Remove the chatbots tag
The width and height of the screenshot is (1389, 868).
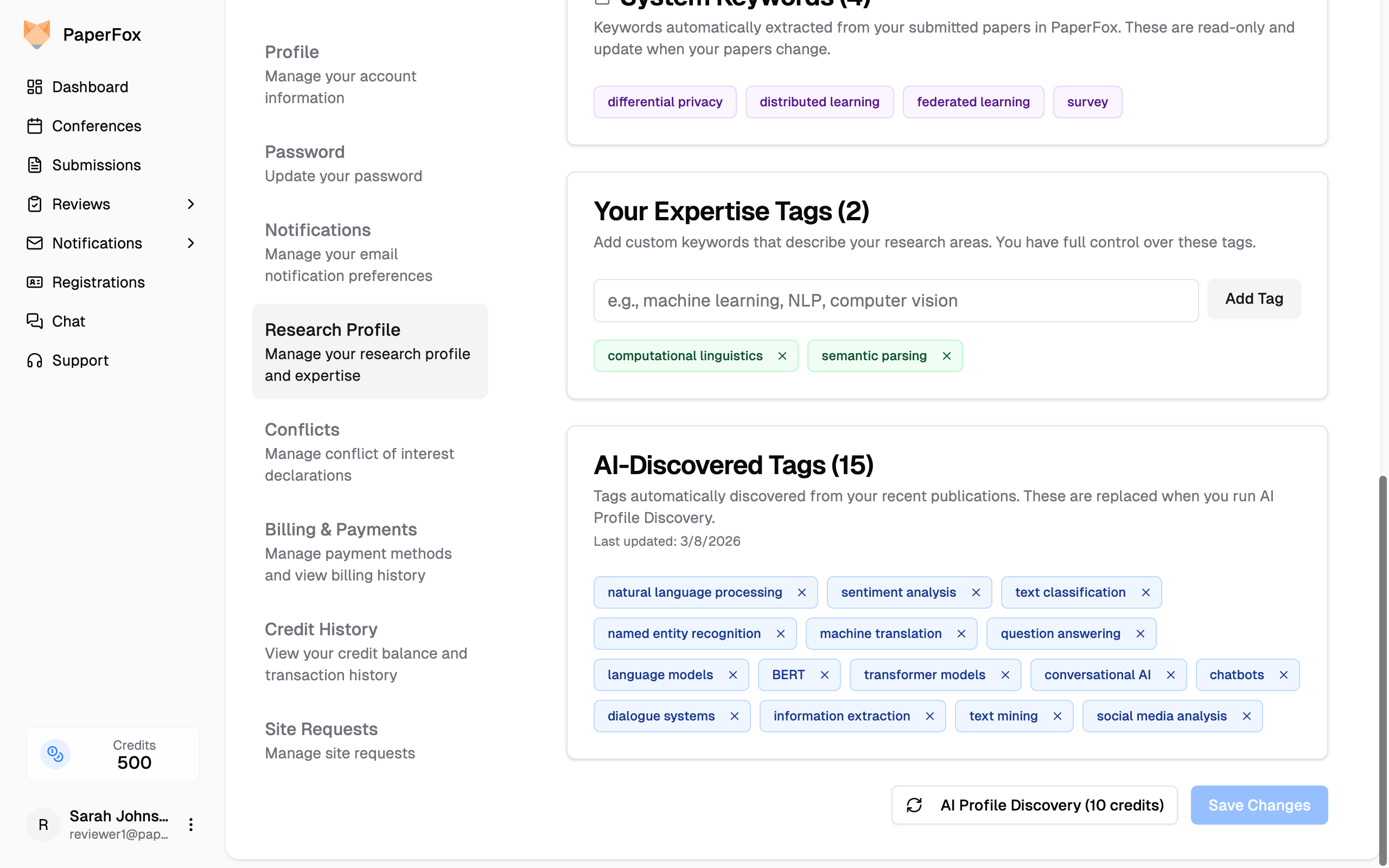[1283, 674]
